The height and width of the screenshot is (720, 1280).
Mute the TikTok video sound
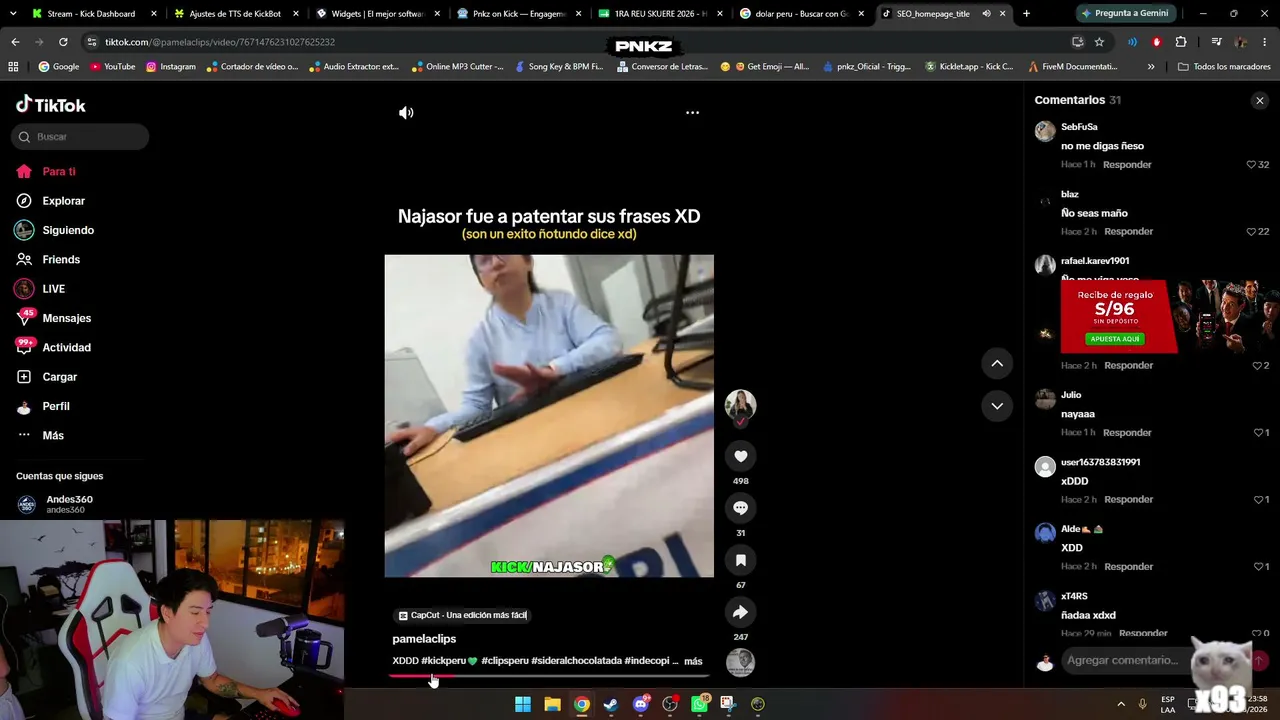(x=406, y=113)
